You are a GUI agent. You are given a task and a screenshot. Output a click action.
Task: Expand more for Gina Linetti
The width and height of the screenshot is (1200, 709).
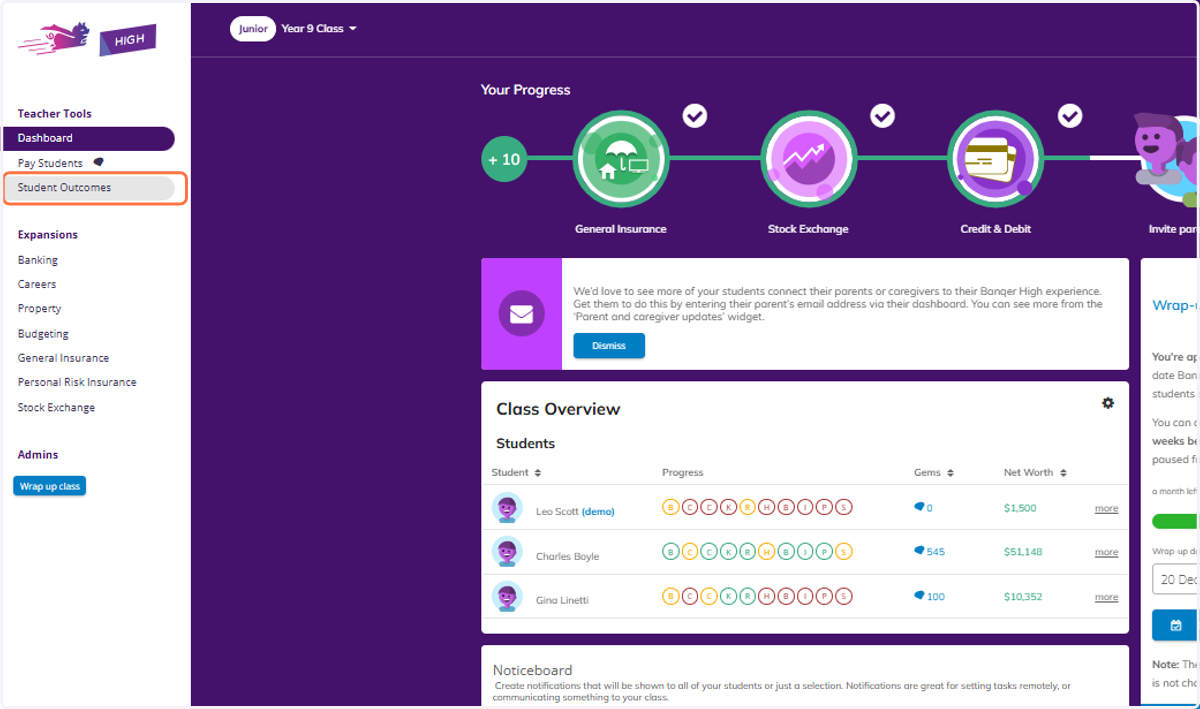[1106, 597]
